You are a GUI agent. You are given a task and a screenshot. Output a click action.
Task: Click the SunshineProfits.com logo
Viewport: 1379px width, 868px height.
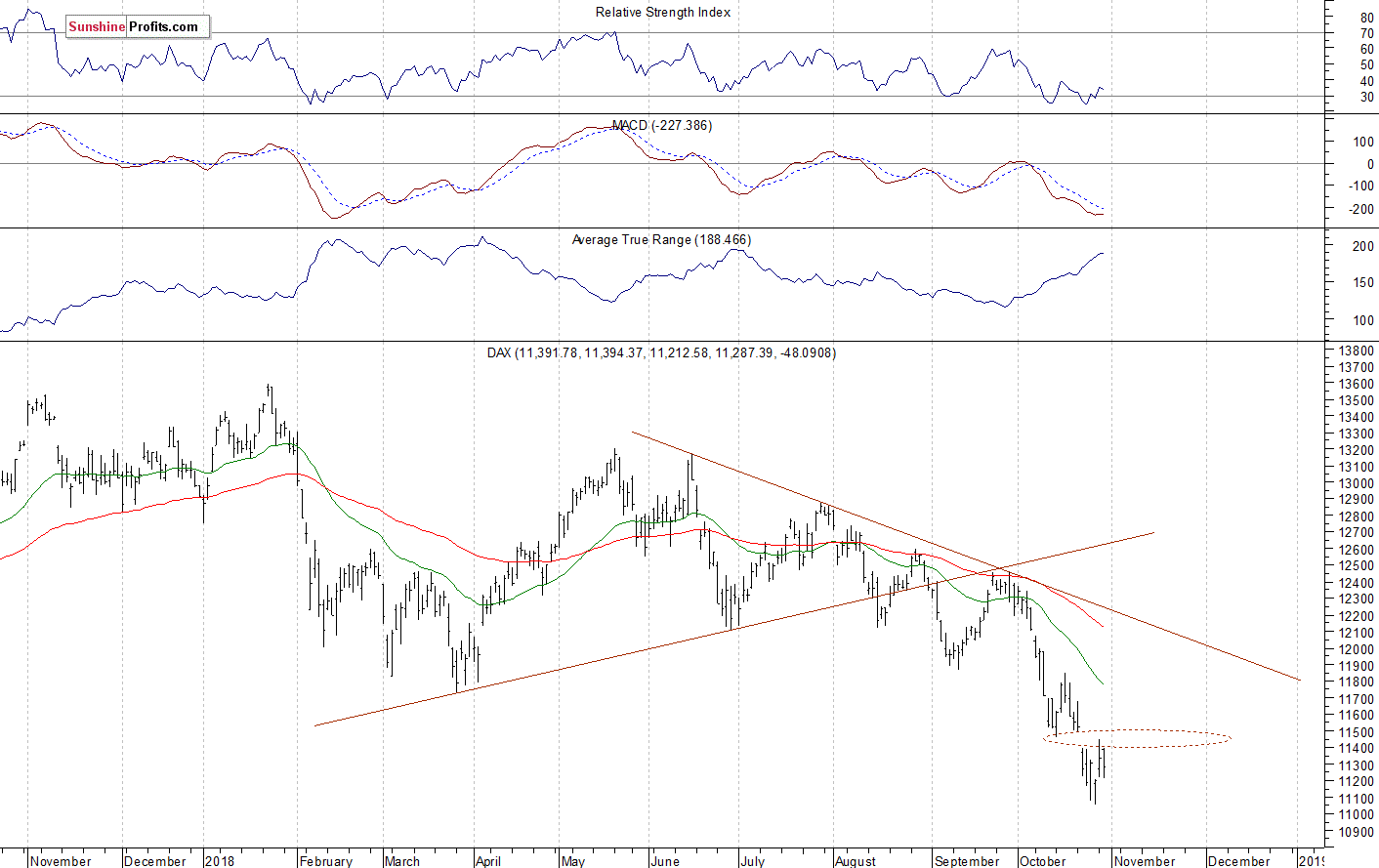coord(137,26)
